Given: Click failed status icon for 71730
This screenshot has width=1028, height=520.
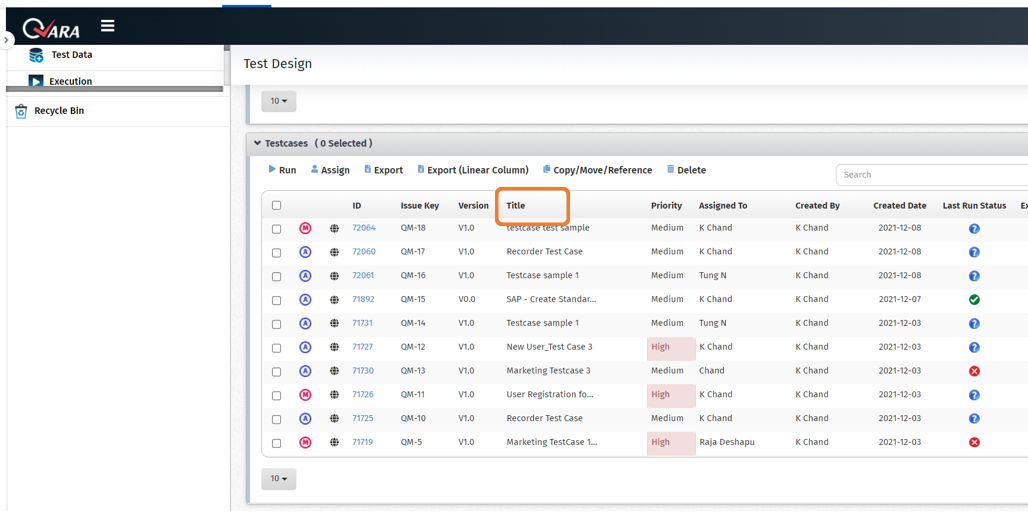Looking at the screenshot, I should [x=974, y=371].
